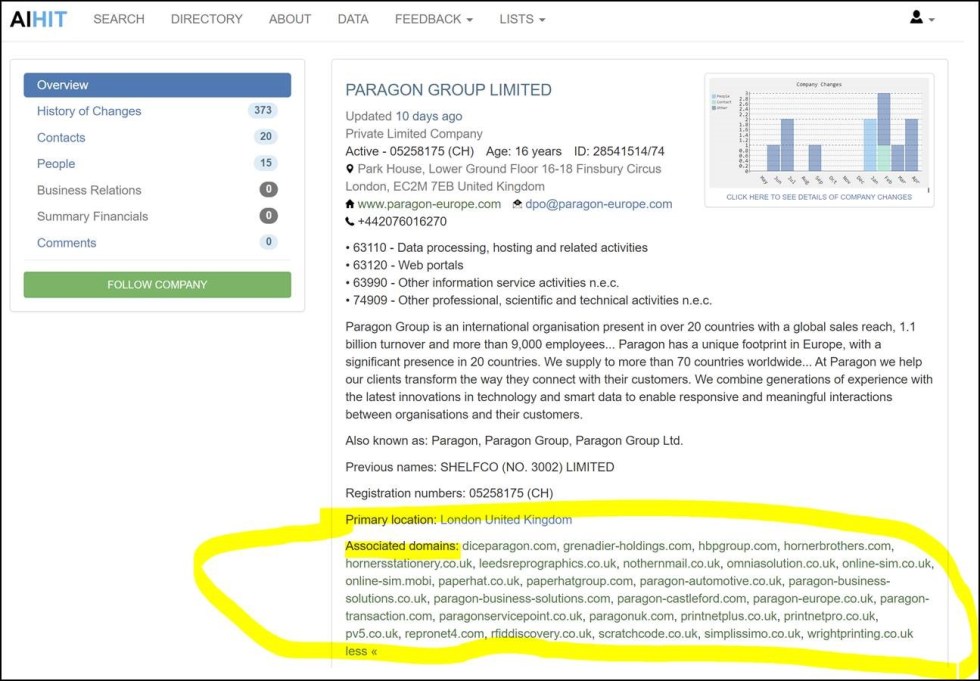This screenshot has width=980, height=681.
Task: Open the paragonservicepoint.co.uk domain link
Action: coord(511,616)
